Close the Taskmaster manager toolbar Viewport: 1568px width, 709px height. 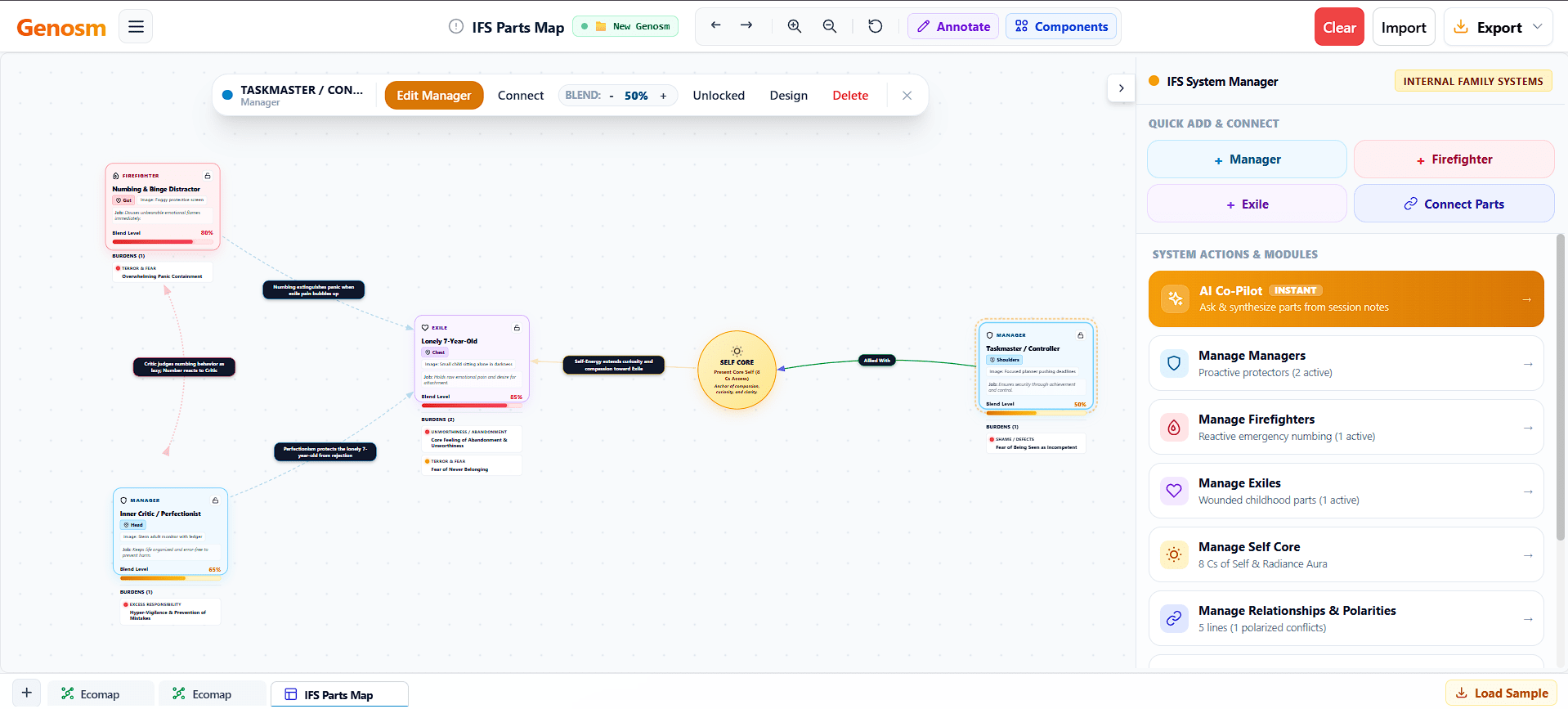(907, 96)
